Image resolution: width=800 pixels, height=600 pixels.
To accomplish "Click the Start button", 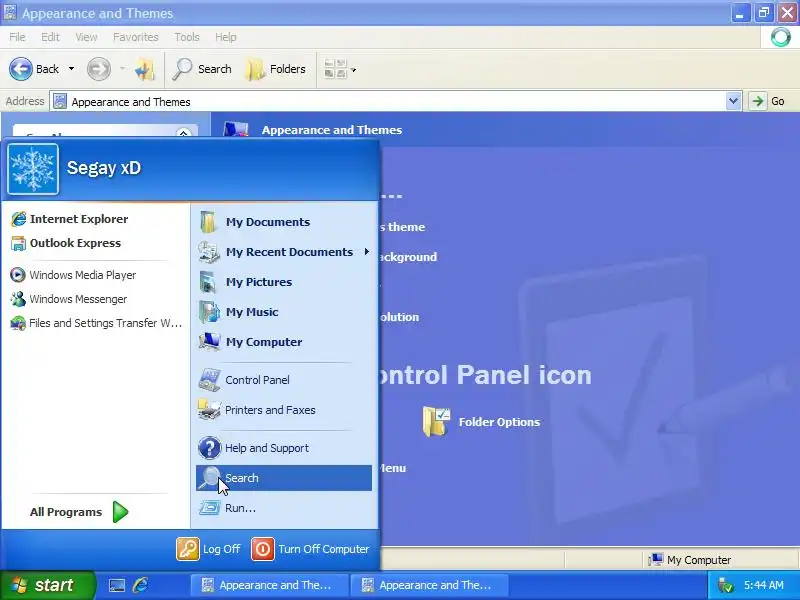I will tap(47, 585).
